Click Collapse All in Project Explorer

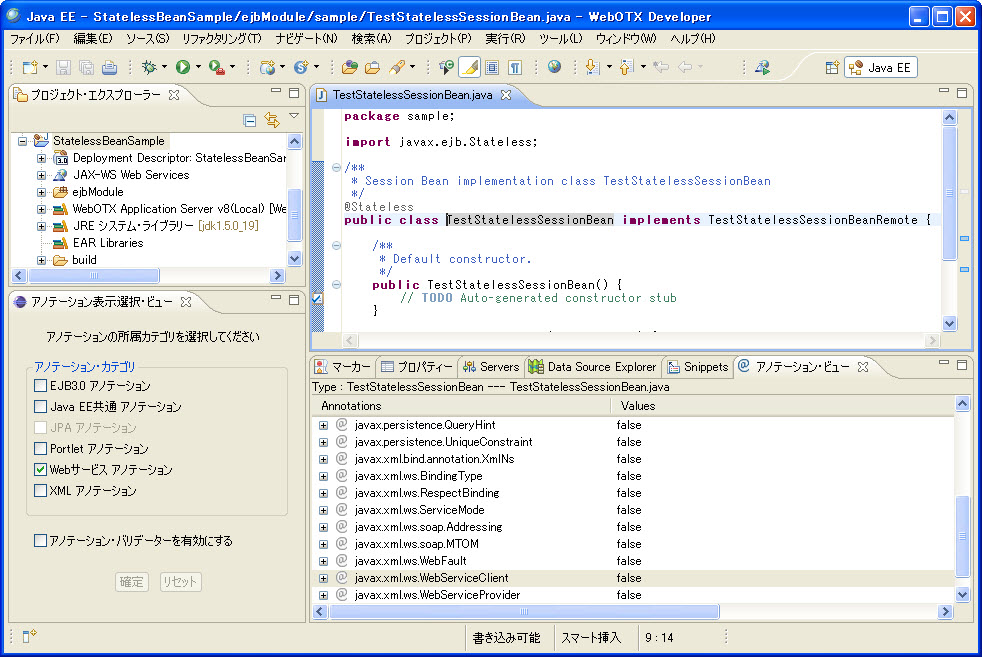pyautogui.click(x=250, y=120)
